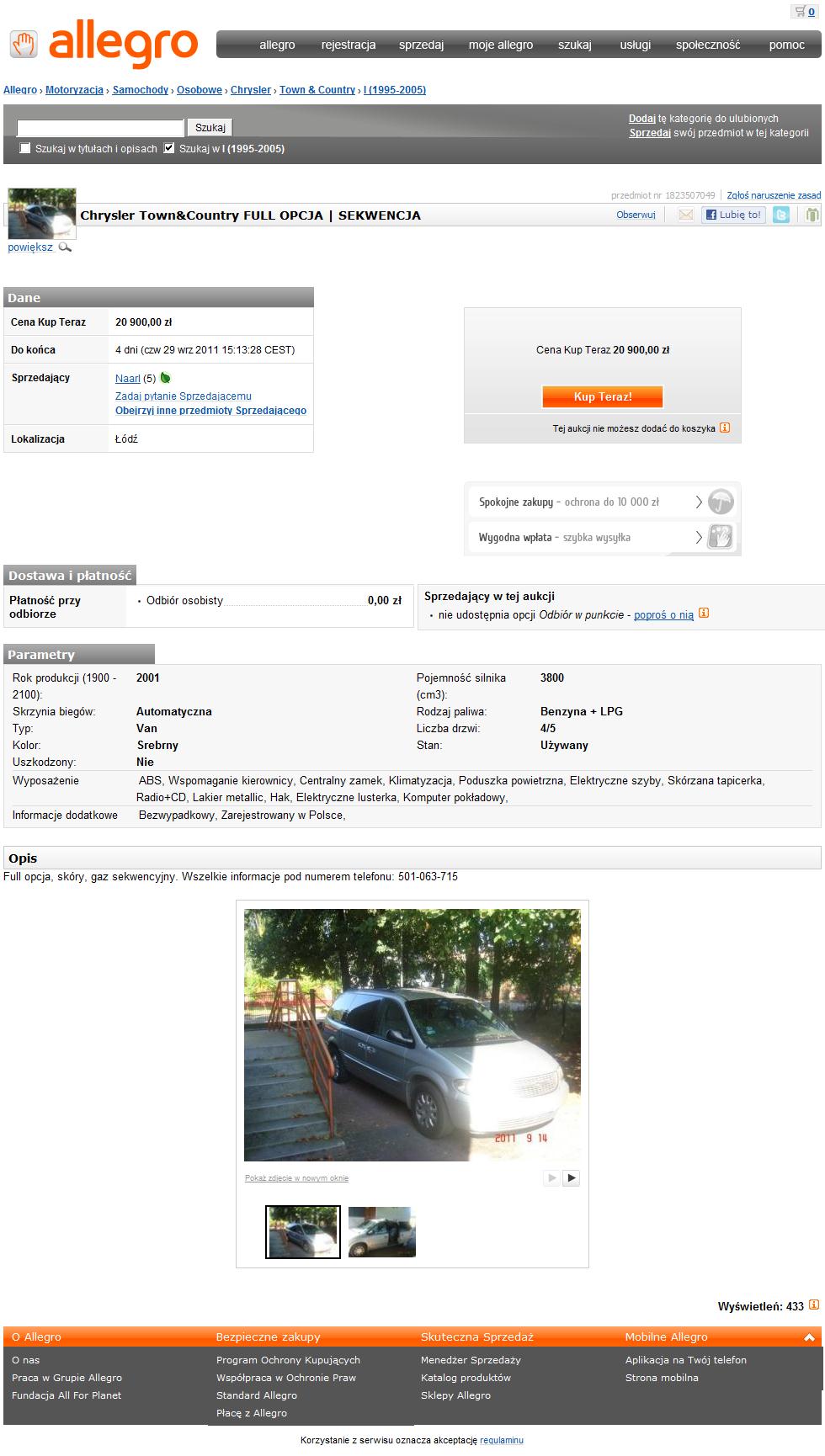Open the shopping cart icon
This screenshot has height=1456, width=825.
pos(798,11)
